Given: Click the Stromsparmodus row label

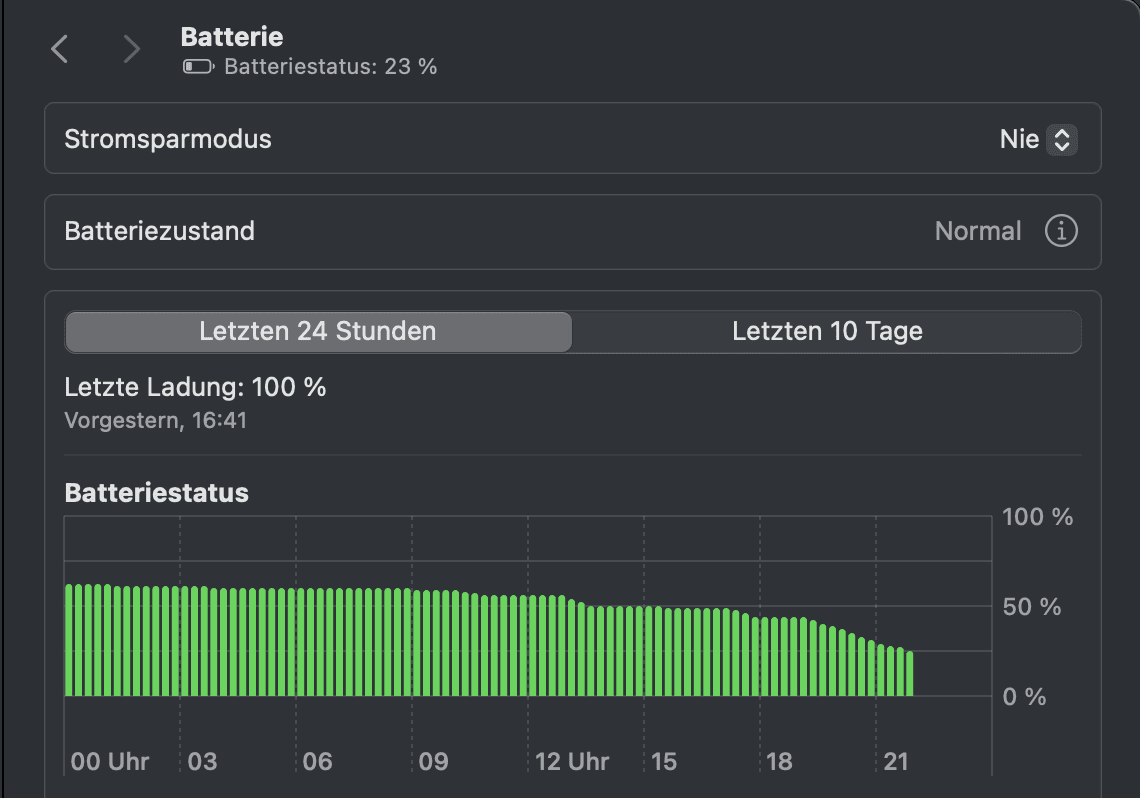Looking at the screenshot, I should click(x=168, y=139).
